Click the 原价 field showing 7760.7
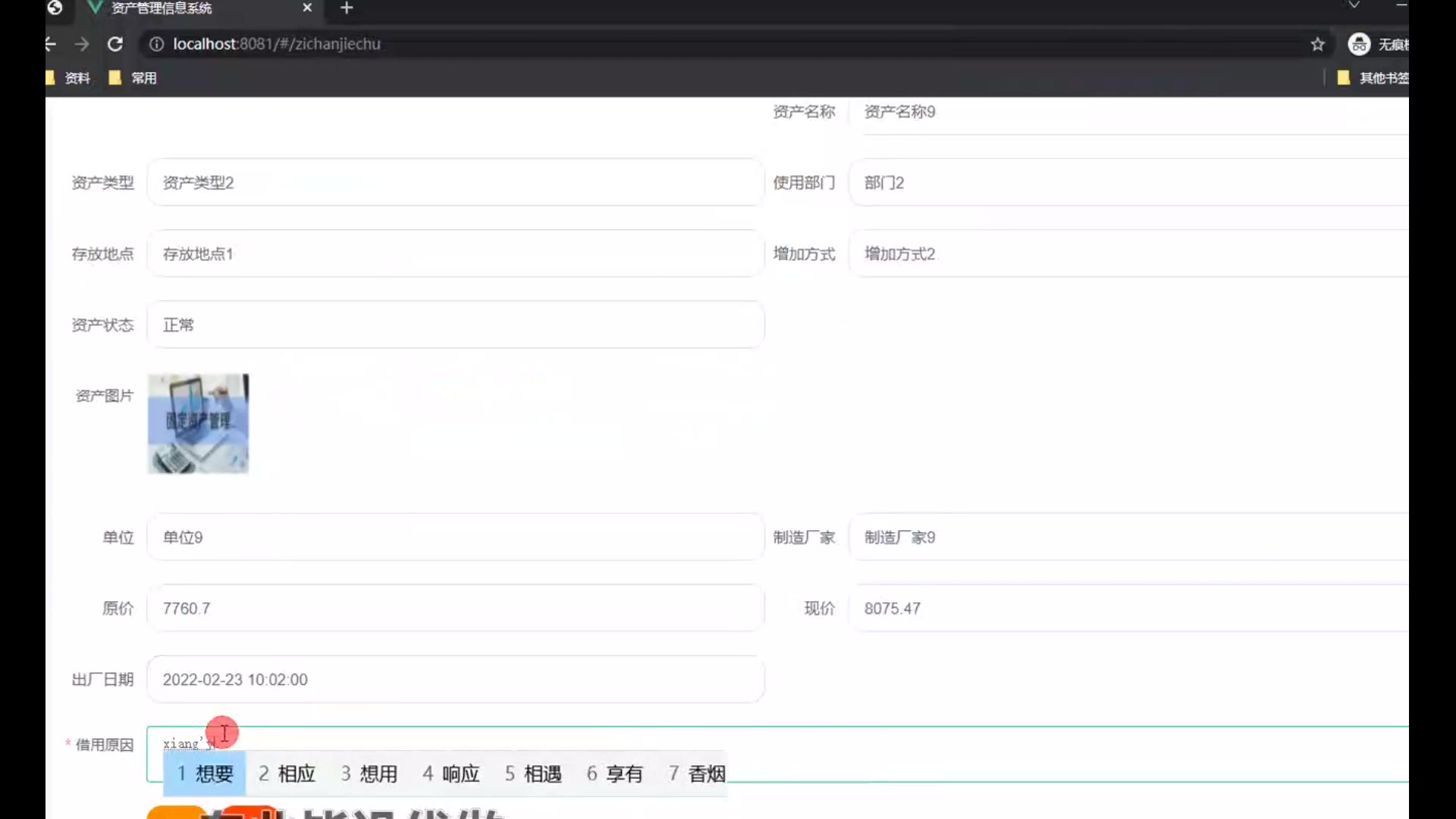The image size is (1456, 819). point(456,608)
